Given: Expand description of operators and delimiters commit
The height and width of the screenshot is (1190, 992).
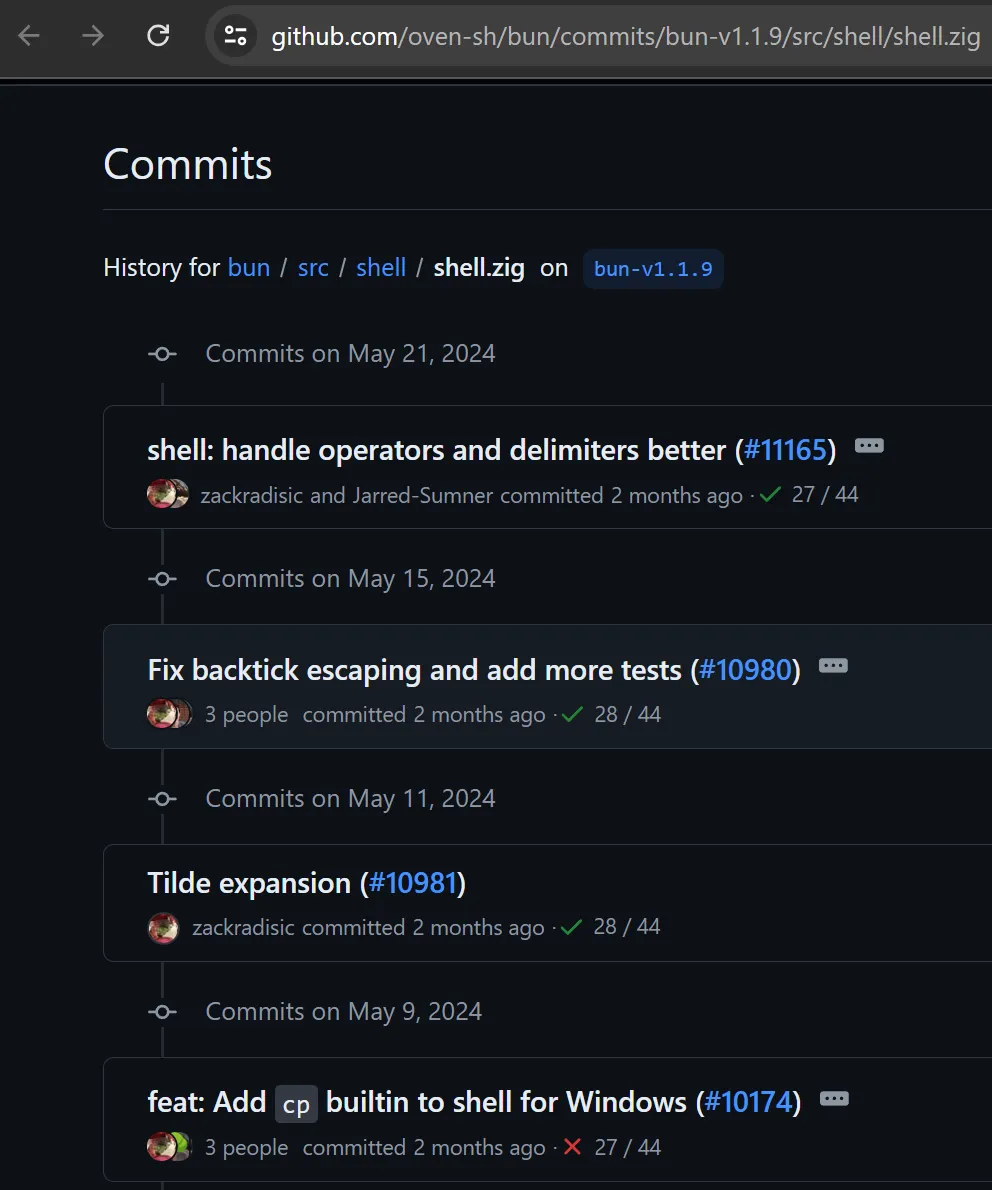Looking at the screenshot, I should coord(869,446).
